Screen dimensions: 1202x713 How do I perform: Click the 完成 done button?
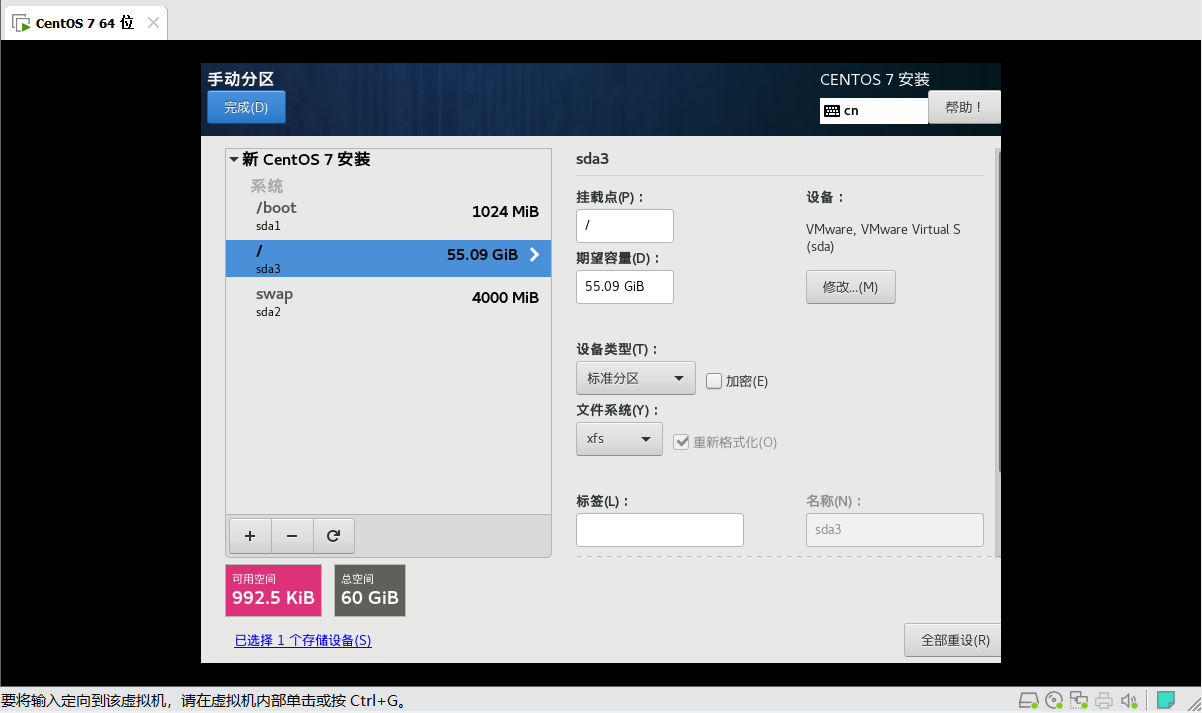click(246, 107)
